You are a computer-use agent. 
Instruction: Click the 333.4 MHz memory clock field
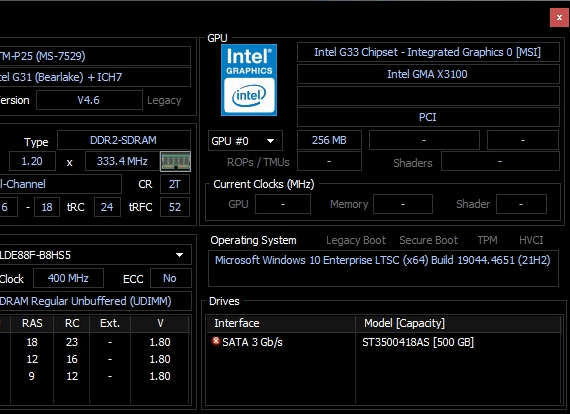122,161
